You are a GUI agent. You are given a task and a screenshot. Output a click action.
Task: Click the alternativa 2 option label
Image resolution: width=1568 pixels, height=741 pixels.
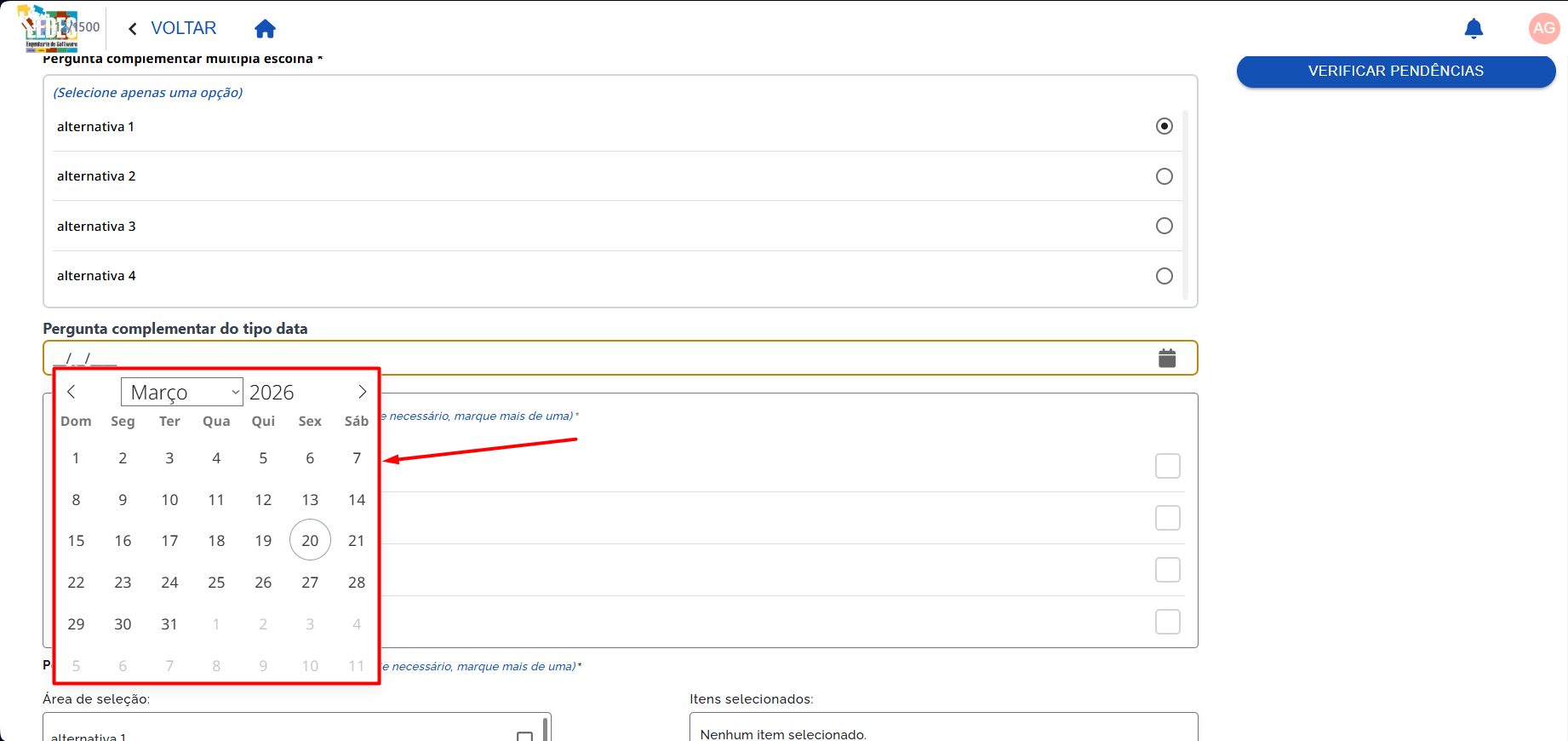[x=96, y=176]
